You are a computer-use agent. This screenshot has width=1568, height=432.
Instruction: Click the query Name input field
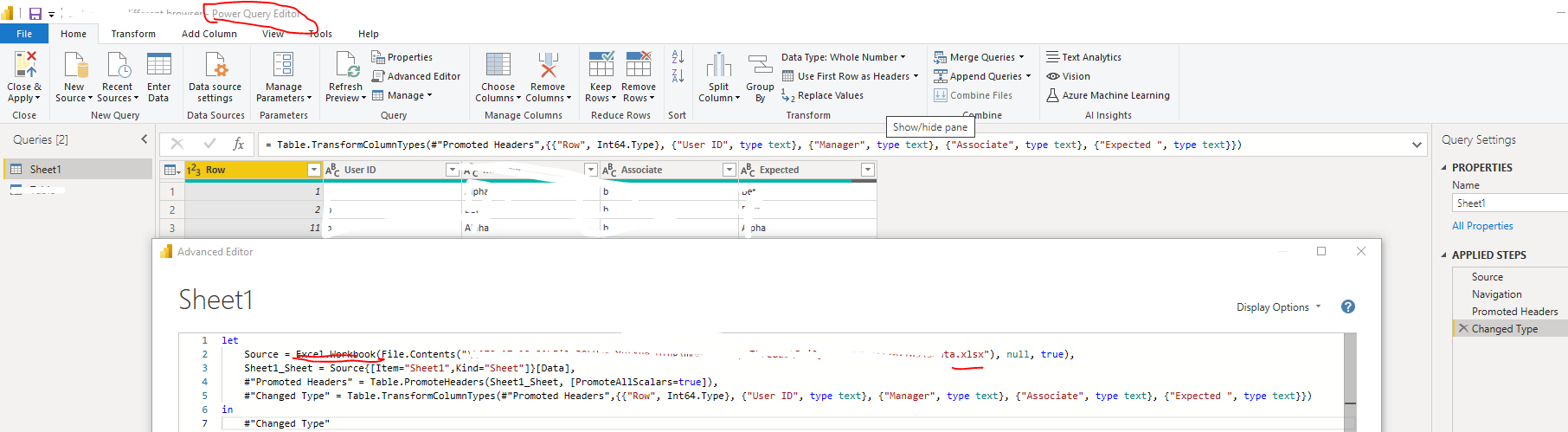tap(1510, 203)
